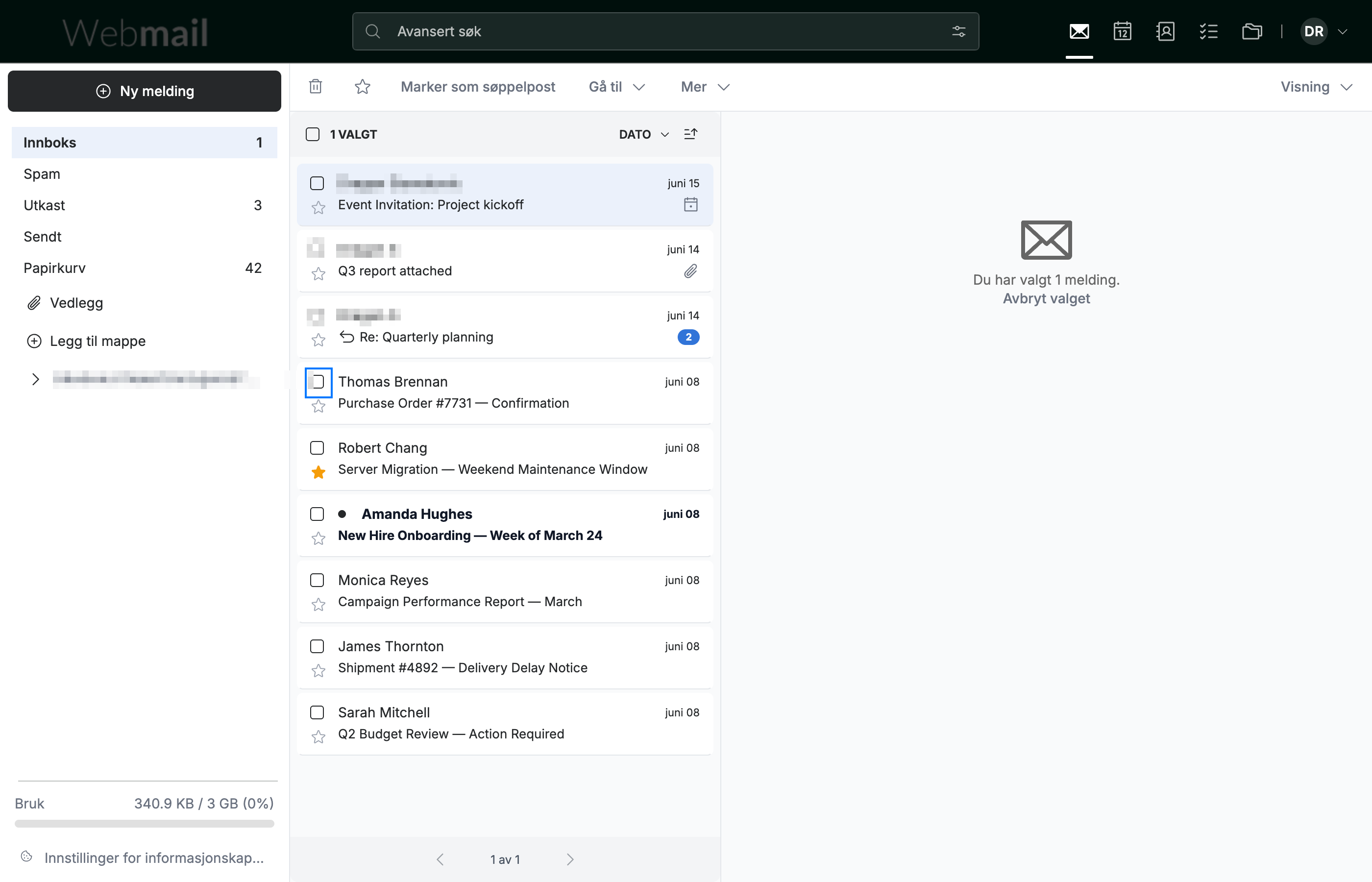Viewport: 1372px width, 882px height.
Task: Check the Thomas Brennan message checkbox
Action: point(317,382)
